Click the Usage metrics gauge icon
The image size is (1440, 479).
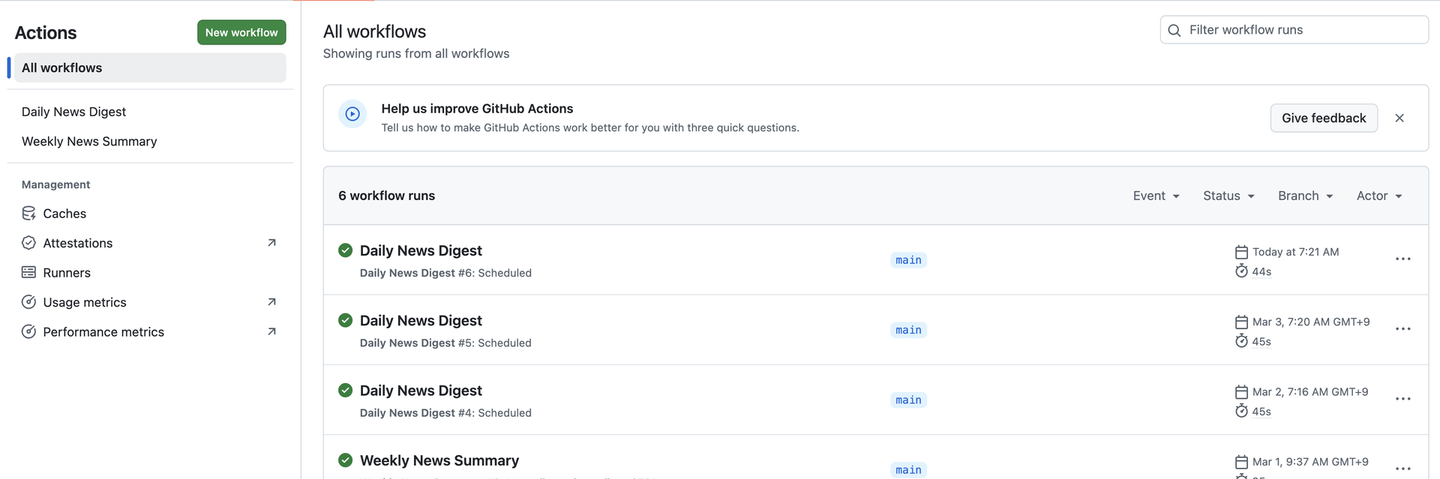click(29, 302)
